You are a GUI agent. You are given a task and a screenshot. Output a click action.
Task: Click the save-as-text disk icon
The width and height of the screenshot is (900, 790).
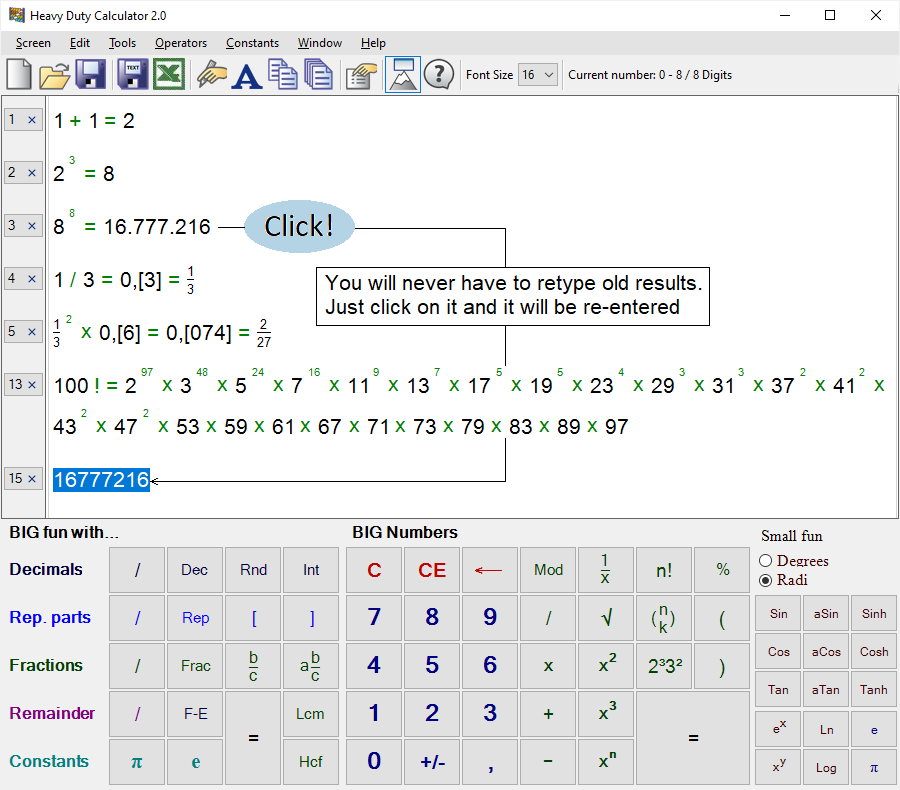pos(131,74)
